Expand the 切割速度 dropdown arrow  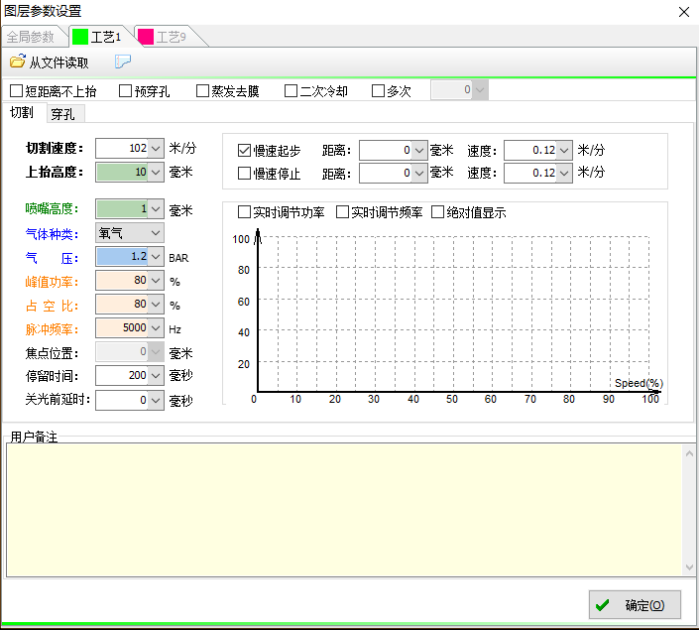click(x=155, y=148)
